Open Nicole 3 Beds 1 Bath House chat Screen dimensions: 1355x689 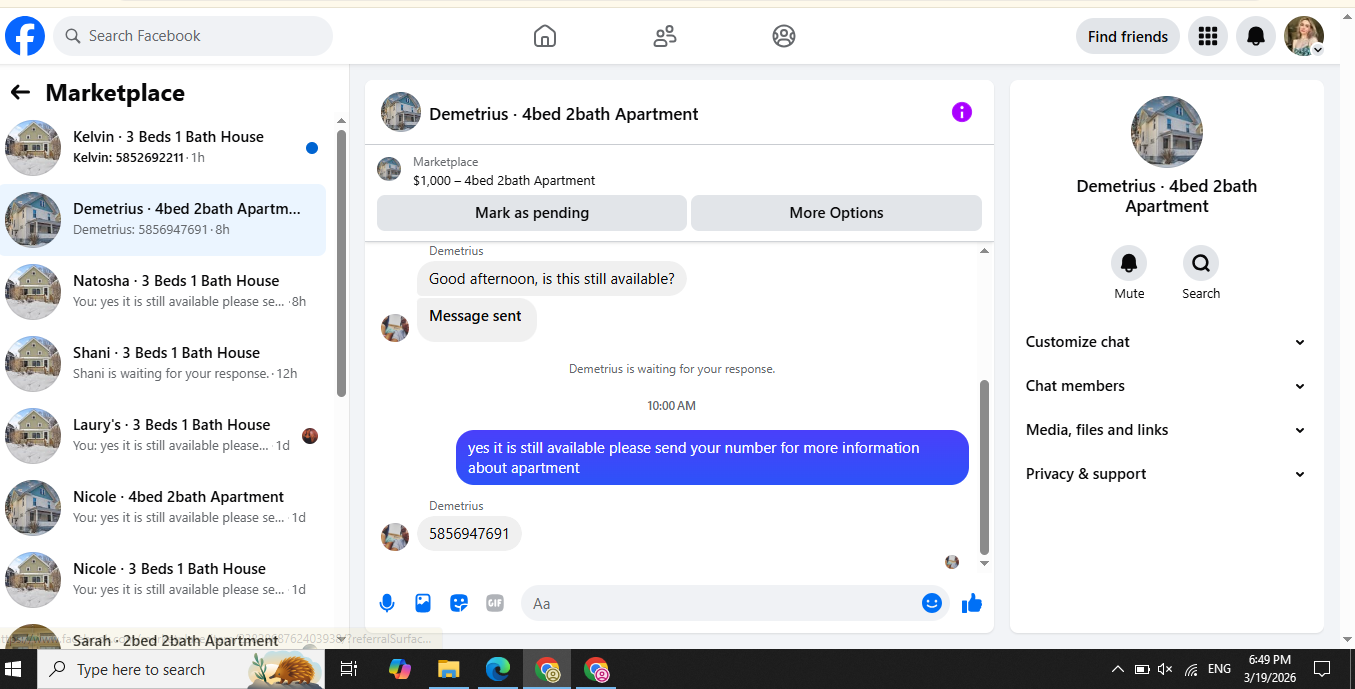(x=165, y=580)
